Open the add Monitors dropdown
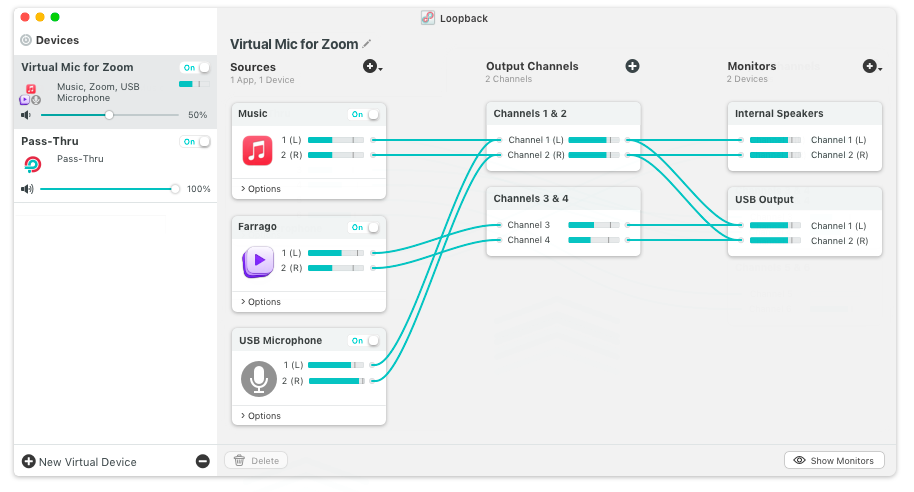The height and width of the screenshot is (492, 914). [873, 66]
